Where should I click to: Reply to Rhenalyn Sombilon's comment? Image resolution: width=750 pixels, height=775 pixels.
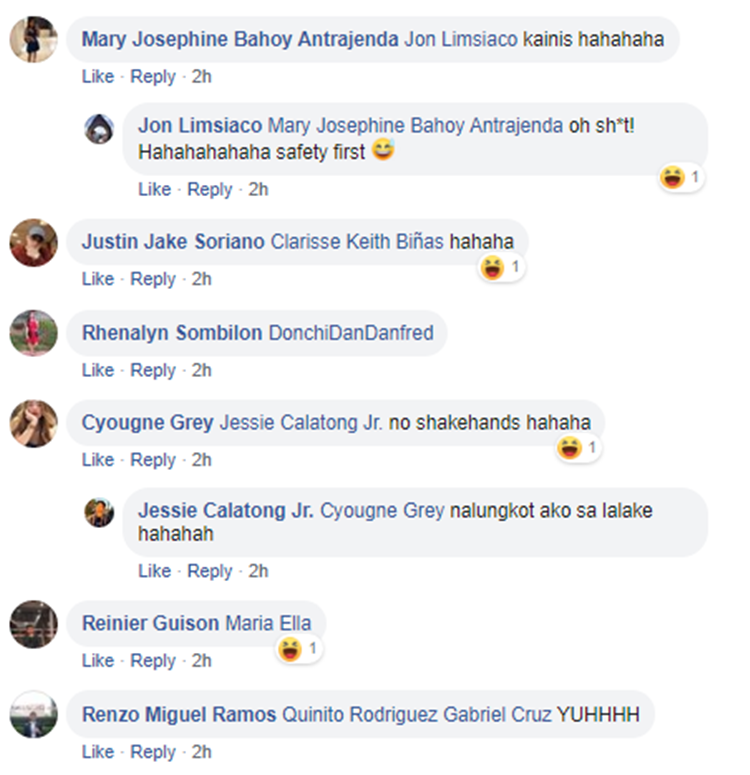tap(153, 370)
